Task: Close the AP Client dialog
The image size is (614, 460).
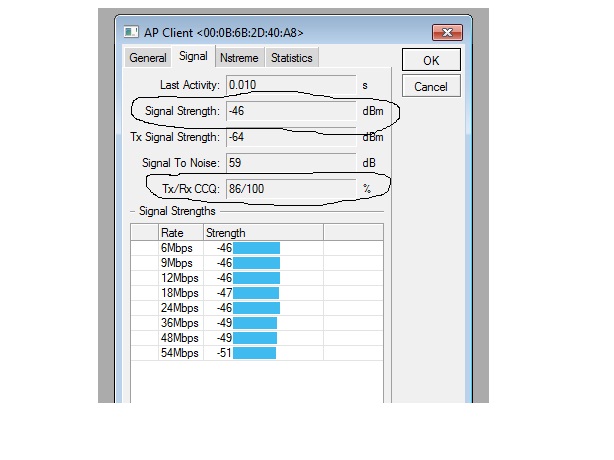Action: 447,32
